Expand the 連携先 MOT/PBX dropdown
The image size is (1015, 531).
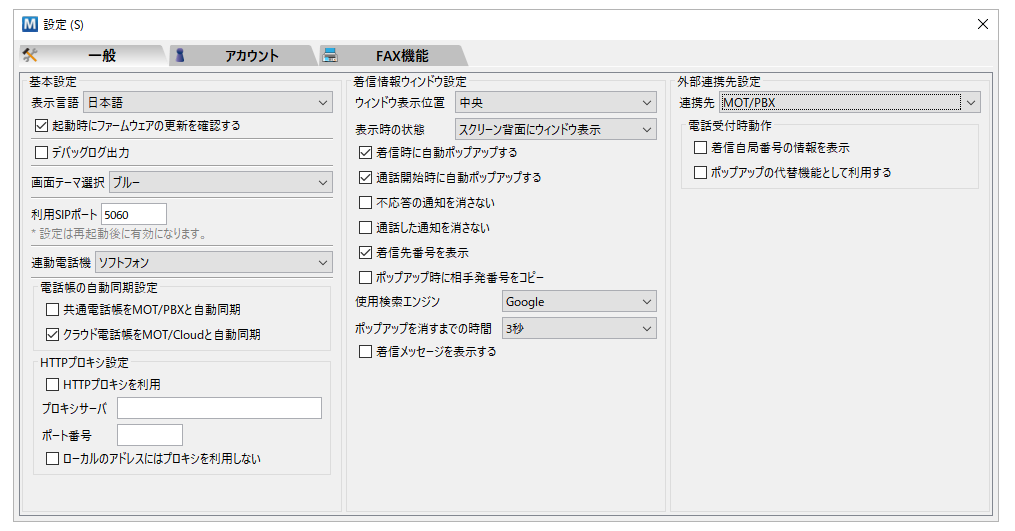click(x=849, y=102)
